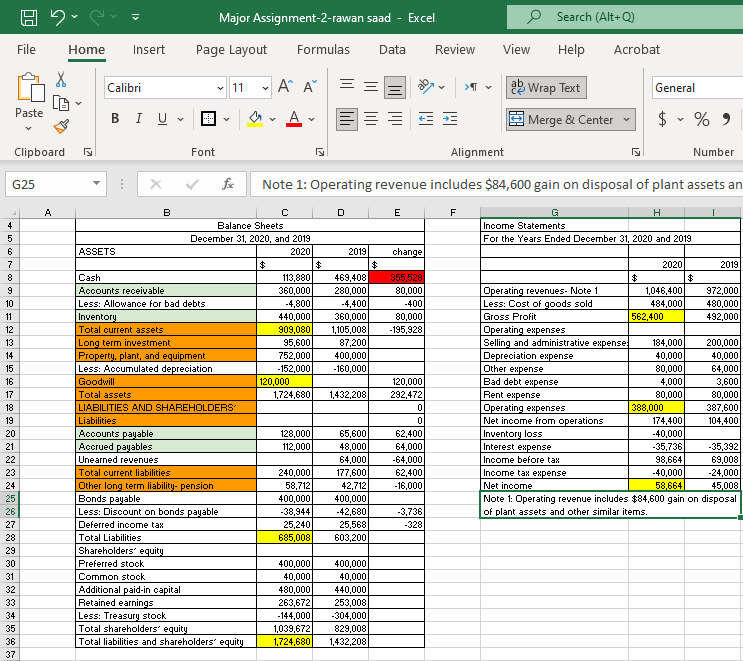The width and height of the screenshot is (743, 661).
Task: Toggle Align Left
Action: [x=346, y=119]
